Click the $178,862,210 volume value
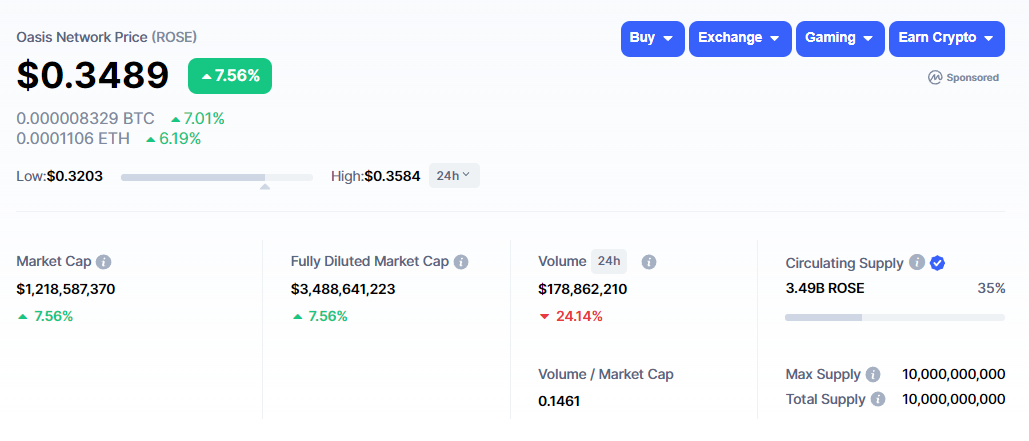This screenshot has height=441, width=1029. [x=583, y=289]
